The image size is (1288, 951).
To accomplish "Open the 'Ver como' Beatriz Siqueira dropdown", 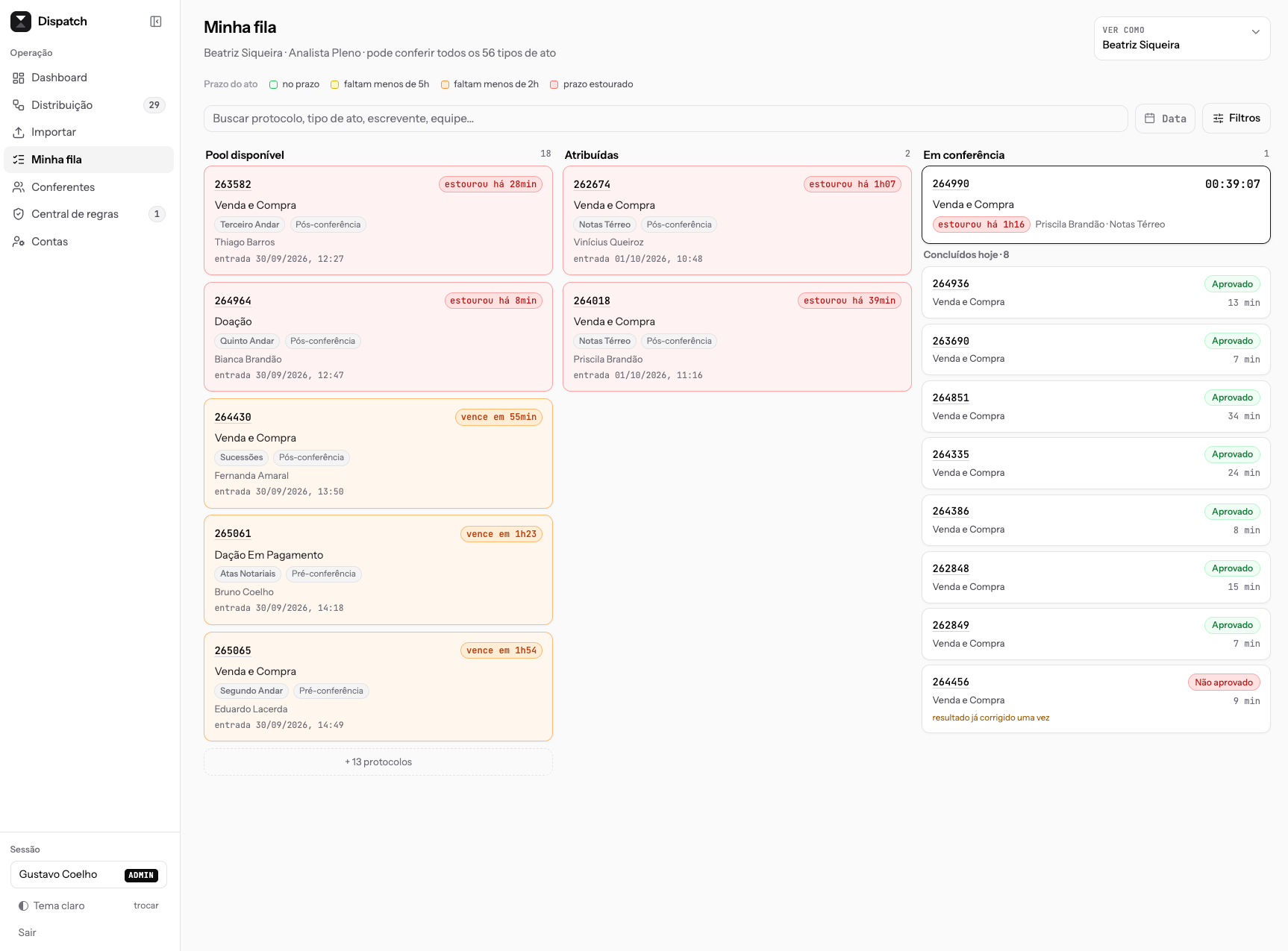I will point(1182,38).
